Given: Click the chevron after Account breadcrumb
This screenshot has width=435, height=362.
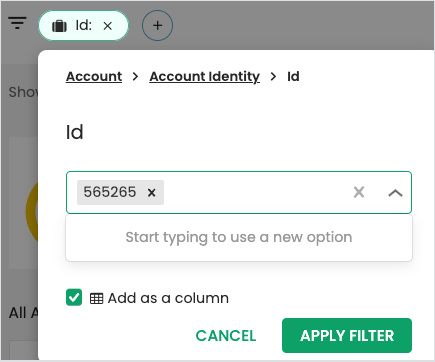Looking at the screenshot, I should 135,77.
